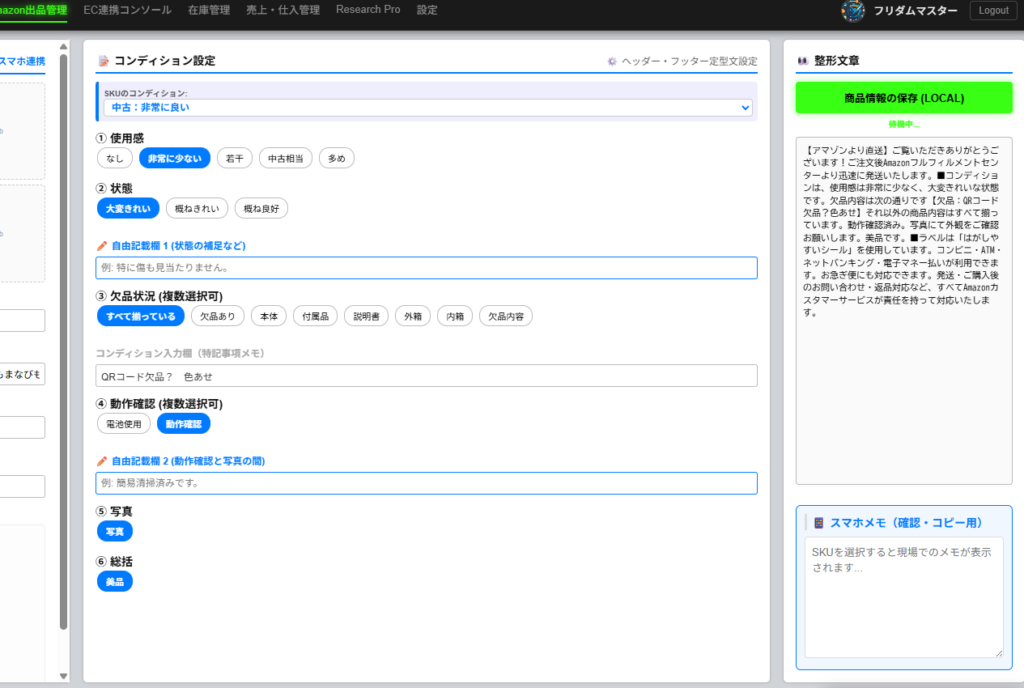Click the Logout button
The width and height of the screenshot is (1024, 688).
point(993,10)
